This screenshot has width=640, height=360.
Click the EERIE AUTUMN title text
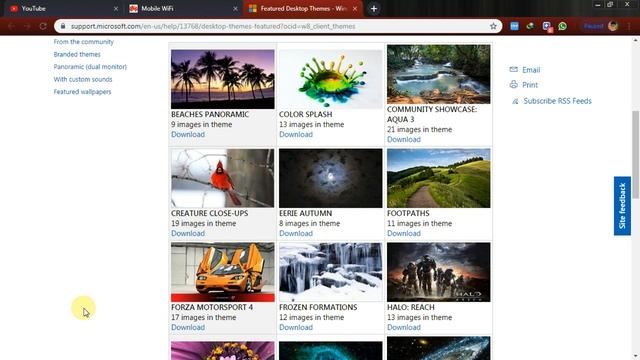tap(305, 213)
